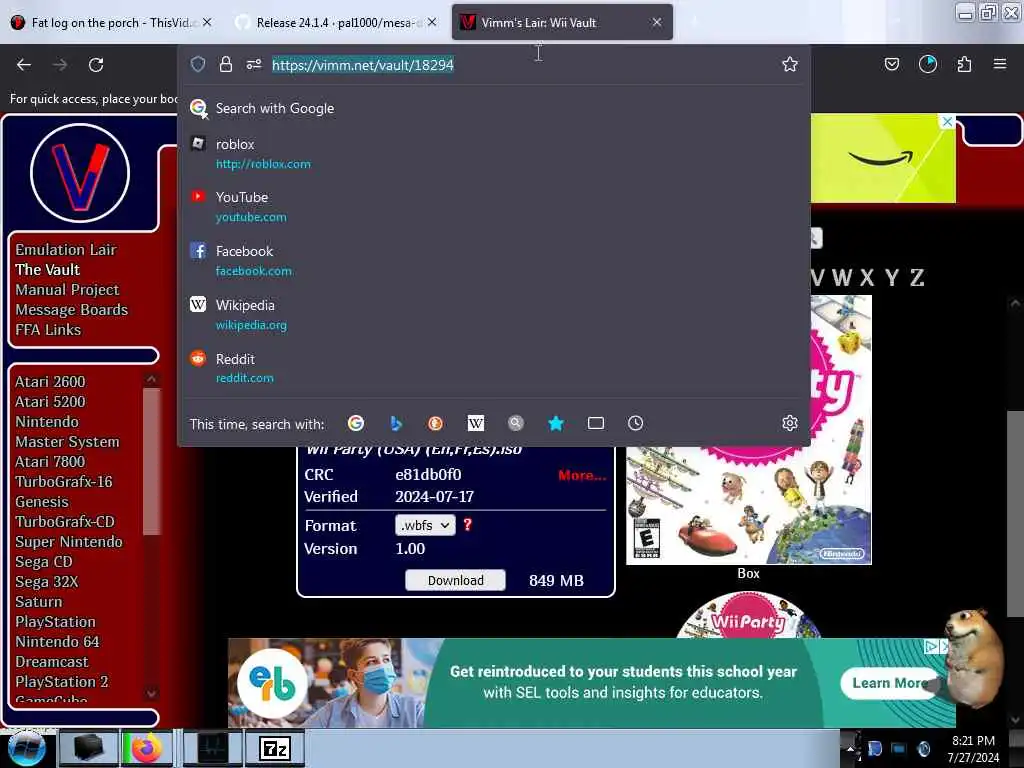Open the Firefox hamburger menu
This screenshot has width=1024, height=768.
pos(1000,64)
